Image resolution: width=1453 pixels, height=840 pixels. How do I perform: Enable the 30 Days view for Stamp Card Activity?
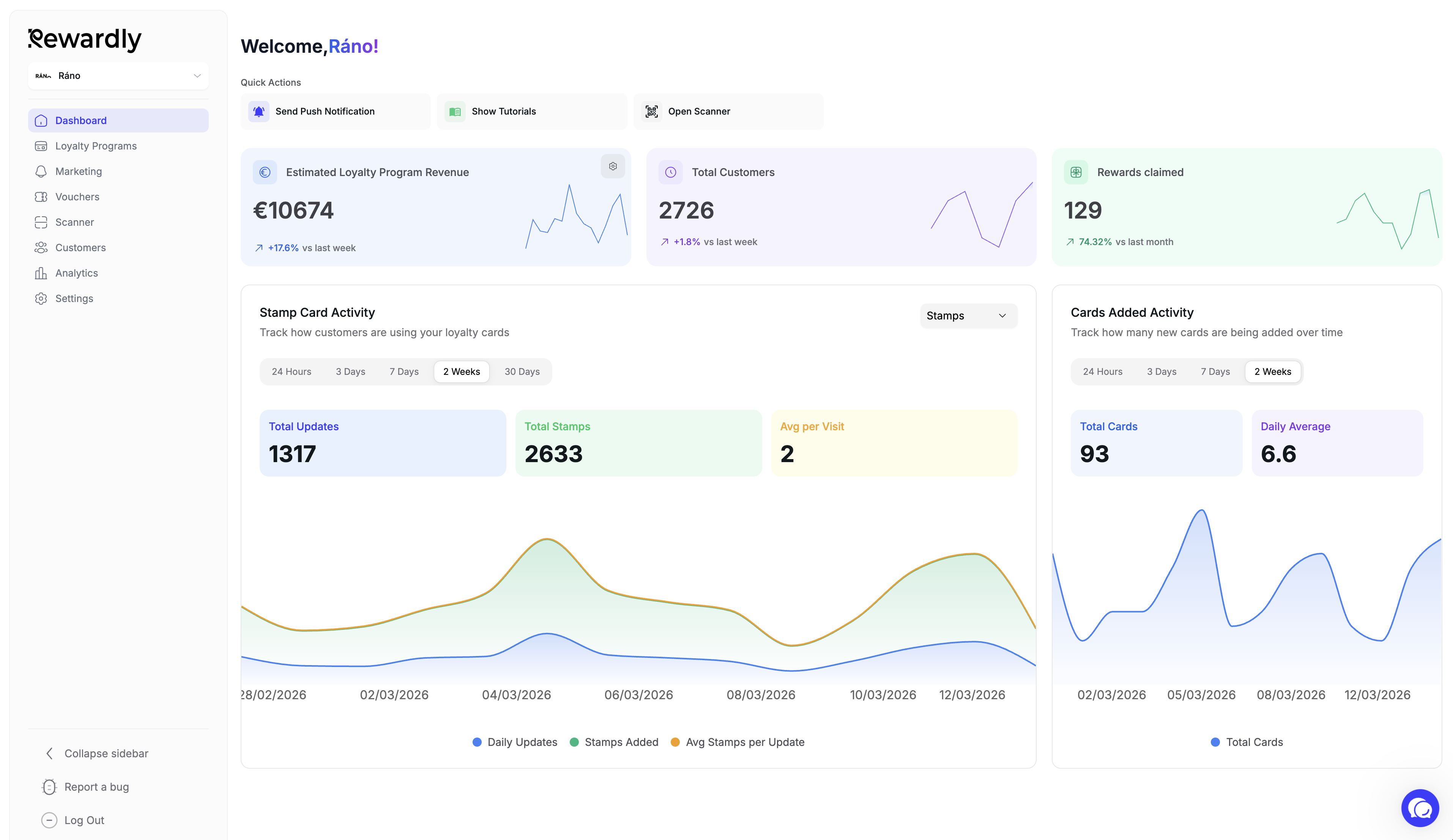click(x=522, y=371)
